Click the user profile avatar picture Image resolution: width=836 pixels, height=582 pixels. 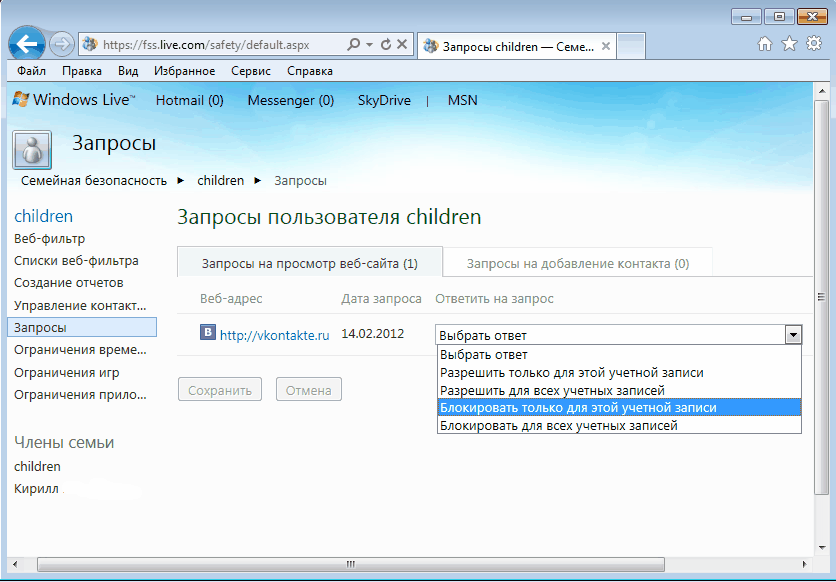(32, 150)
